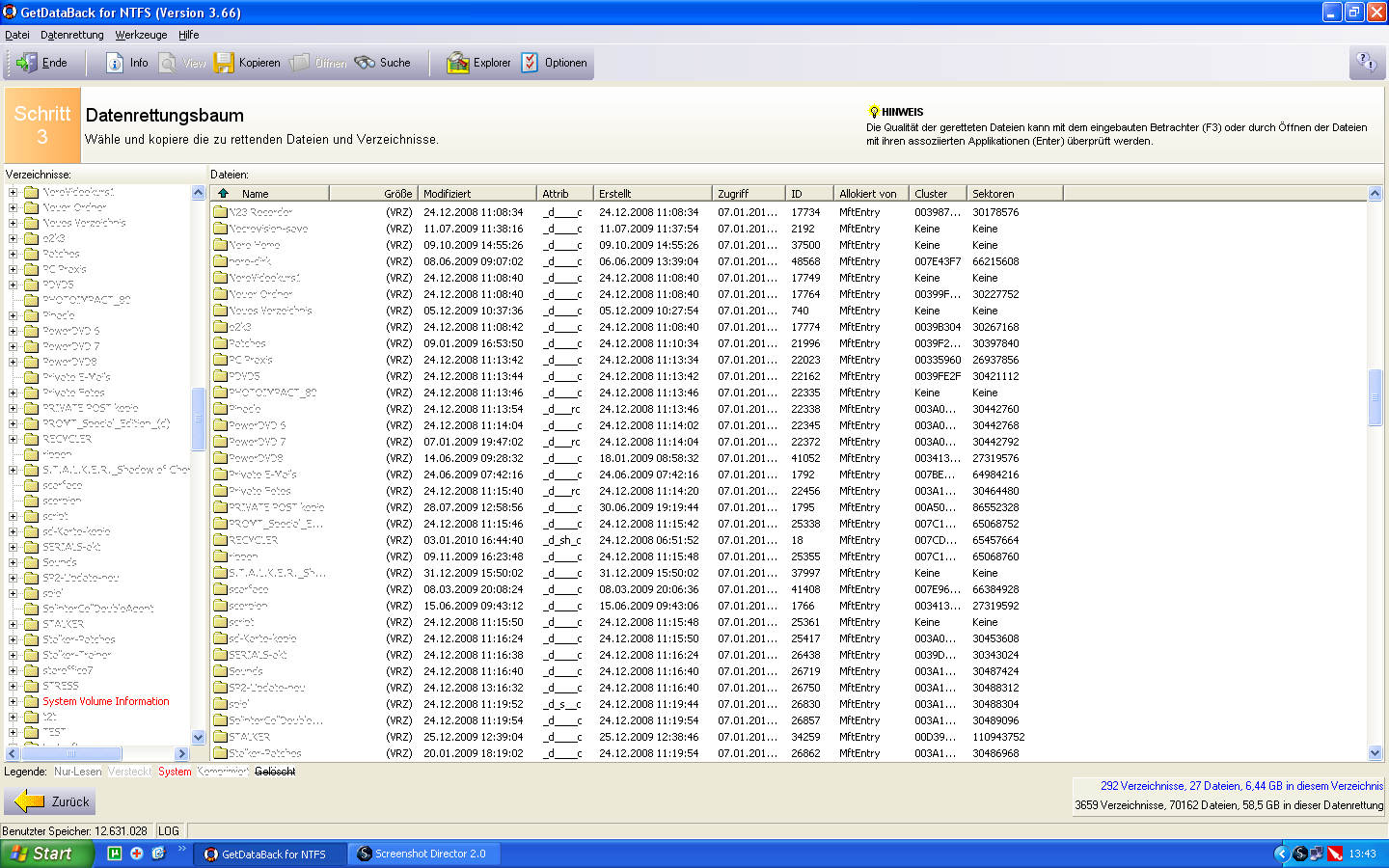Click folder icon in row with ID 17734
This screenshot has height=868, width=1389.
[220, 212]
